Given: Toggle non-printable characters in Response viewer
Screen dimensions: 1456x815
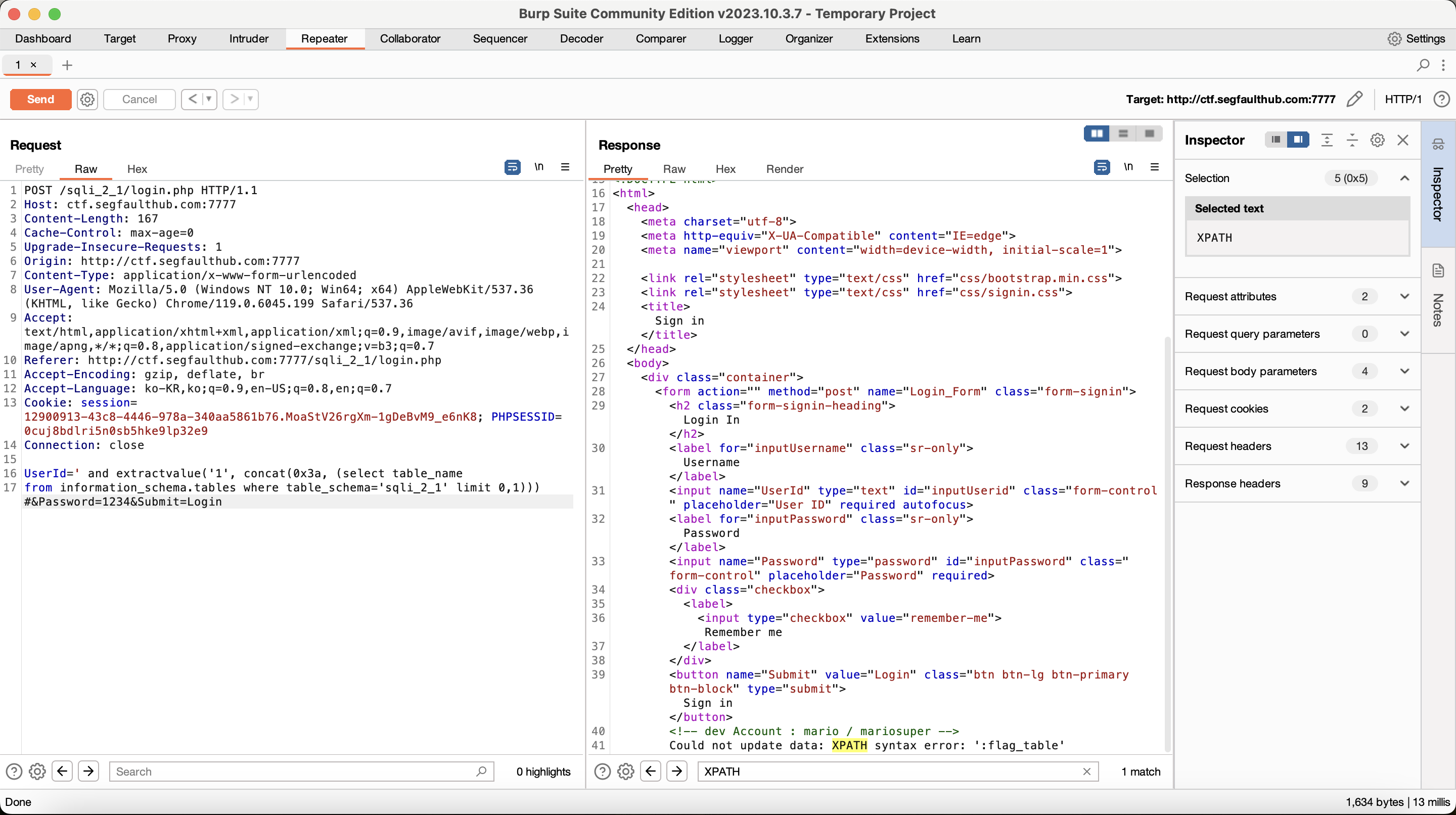Looking at the screenshot, I should coord(1128,167).
